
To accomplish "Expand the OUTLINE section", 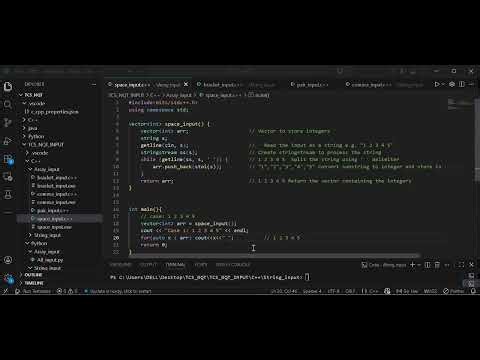I will [33, 275].
